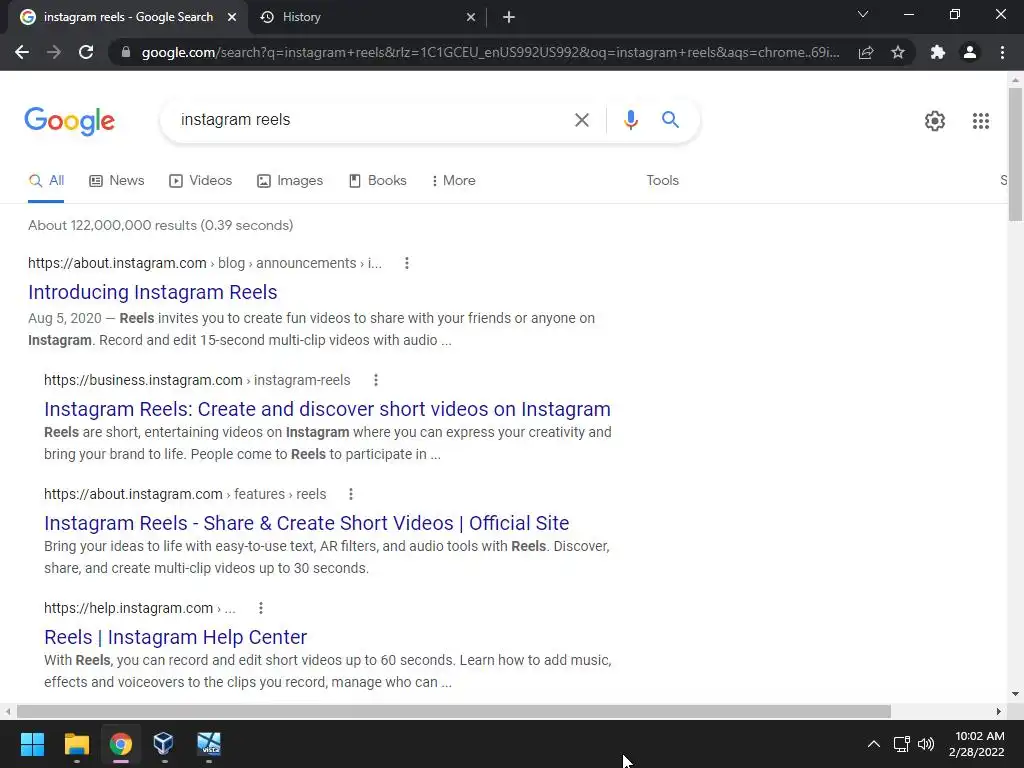Open the Reels Instagram Help Center link
The height and width of the screenshot is (768, 1024).
coord(175,637)
